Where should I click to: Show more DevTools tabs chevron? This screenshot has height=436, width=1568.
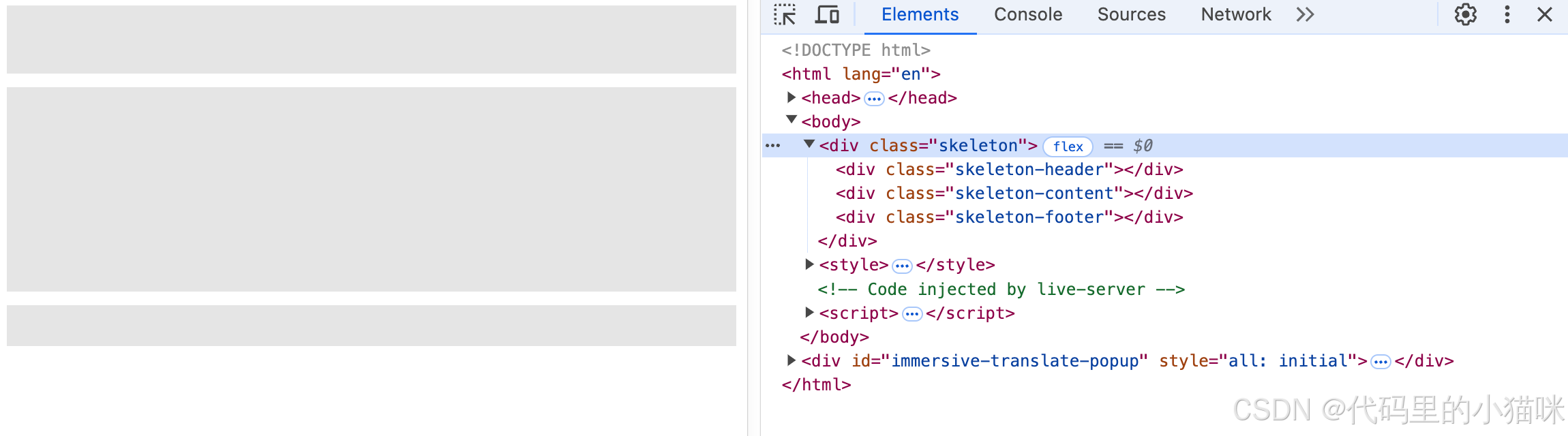pyautogui.click(x=1305, y=14)
